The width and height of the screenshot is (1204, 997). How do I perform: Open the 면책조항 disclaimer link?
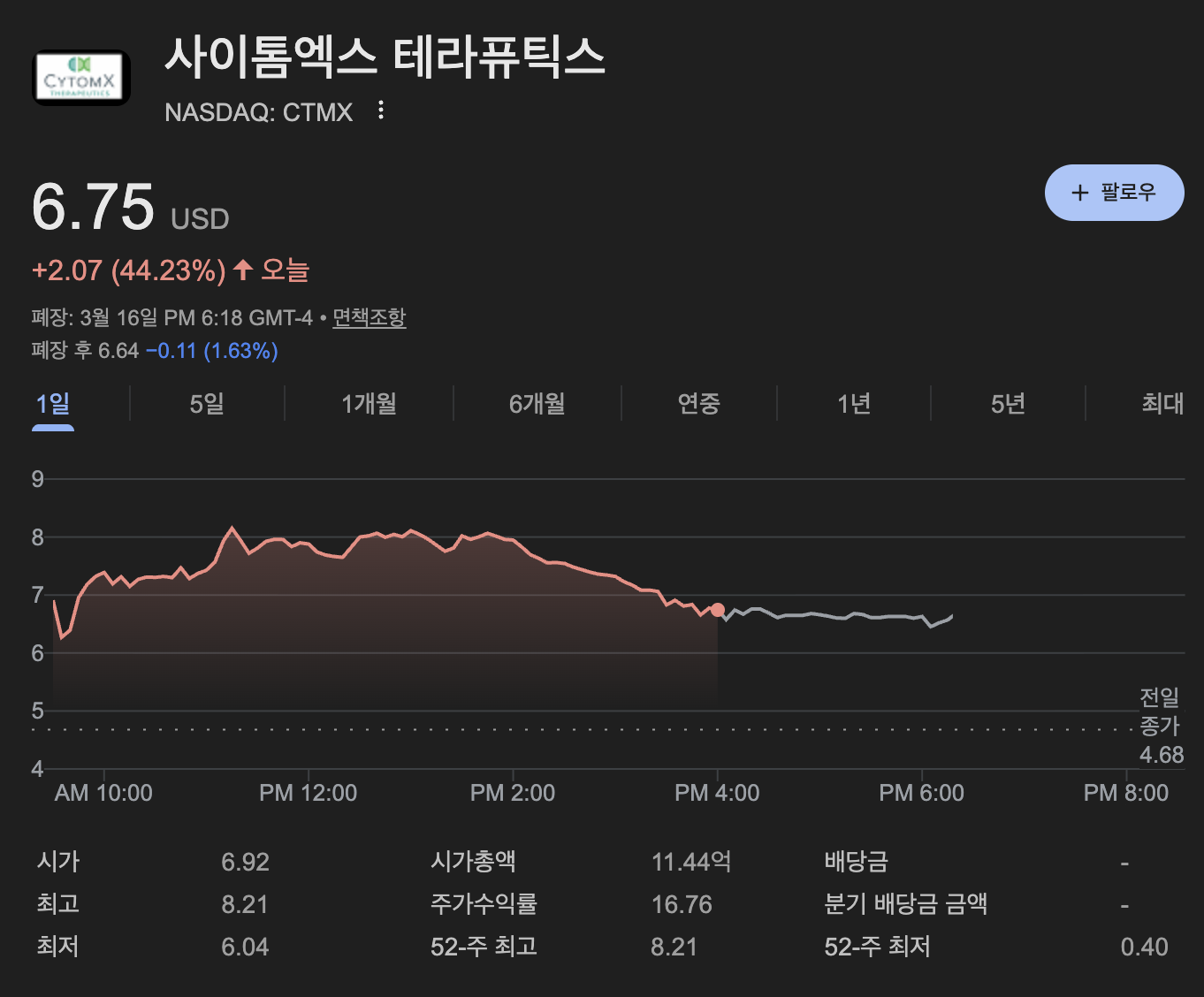[x=369, y=317]
